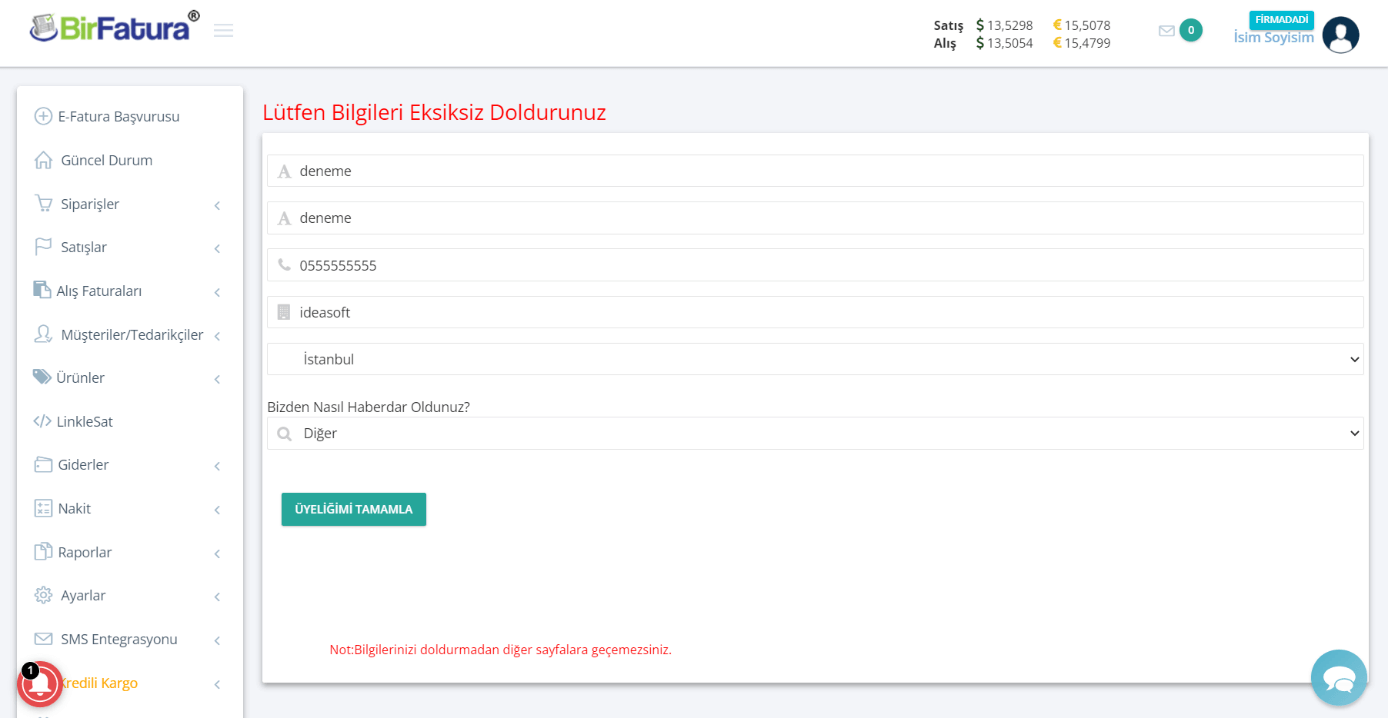Open the notification bell icon

40,684
